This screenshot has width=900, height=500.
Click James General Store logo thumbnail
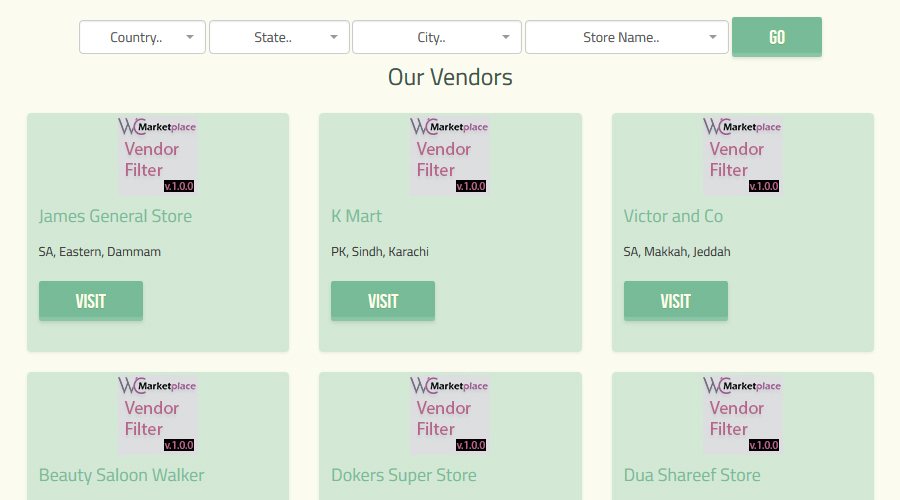157,155
